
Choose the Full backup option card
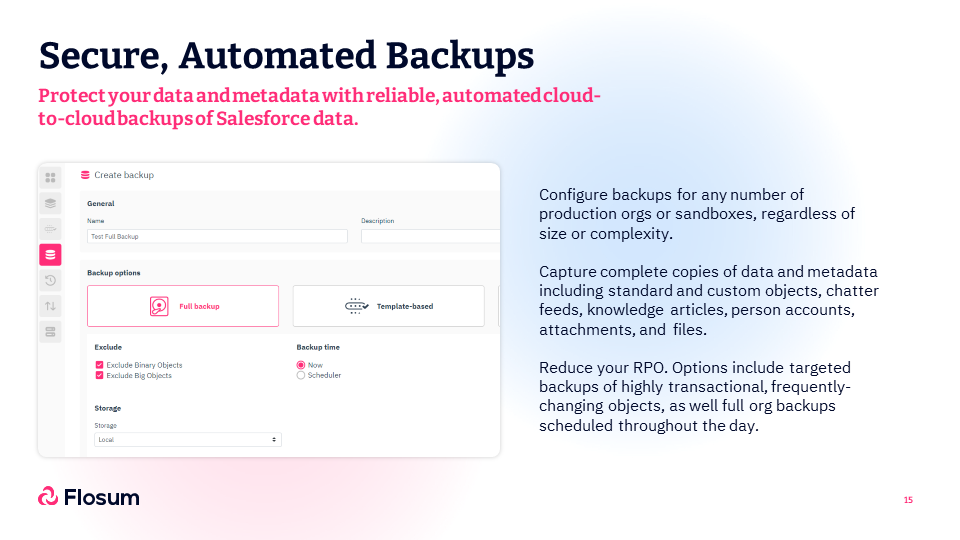(x=183, y=306)
